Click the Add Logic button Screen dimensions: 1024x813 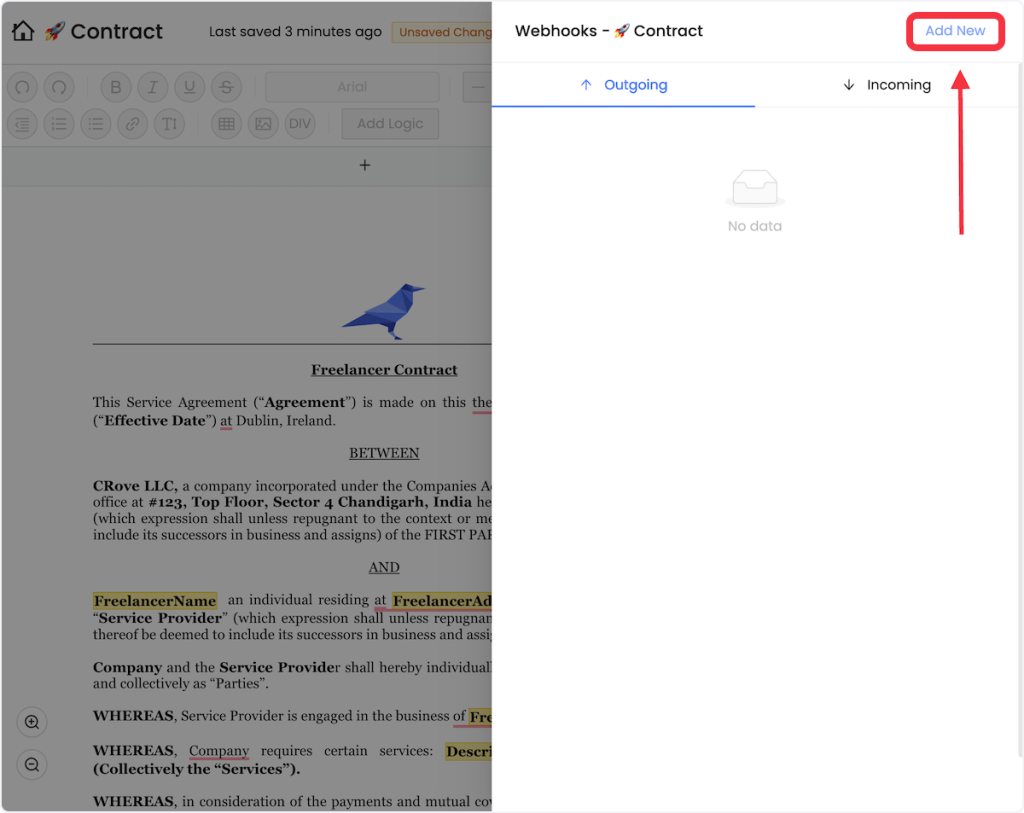tap(390, 124)
